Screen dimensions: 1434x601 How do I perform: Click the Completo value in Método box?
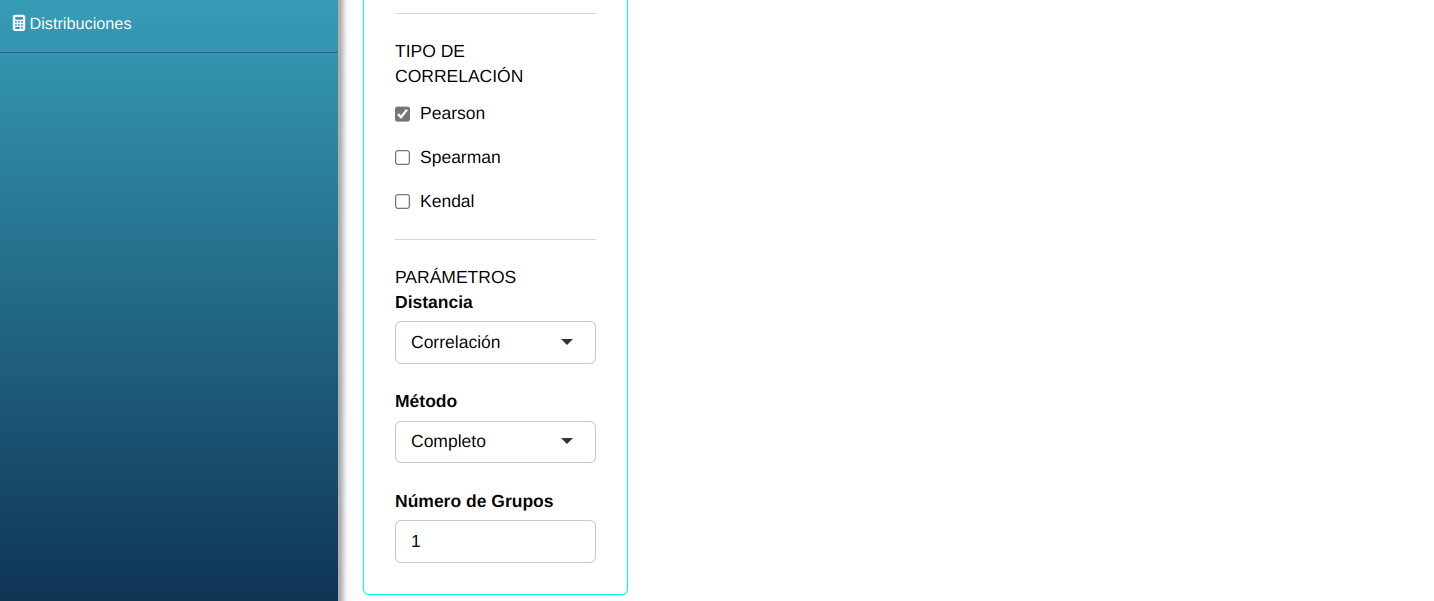(448, 442)
